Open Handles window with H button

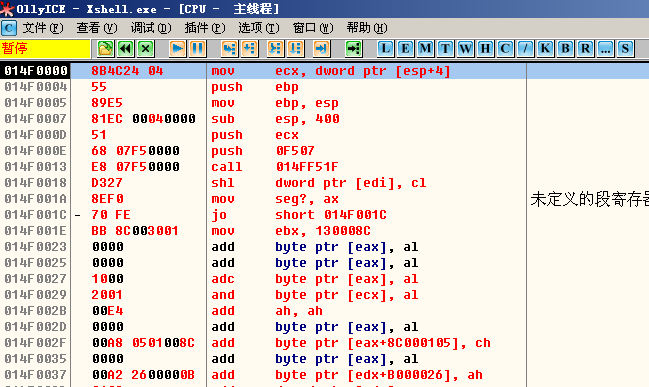[x=485, y=49]
